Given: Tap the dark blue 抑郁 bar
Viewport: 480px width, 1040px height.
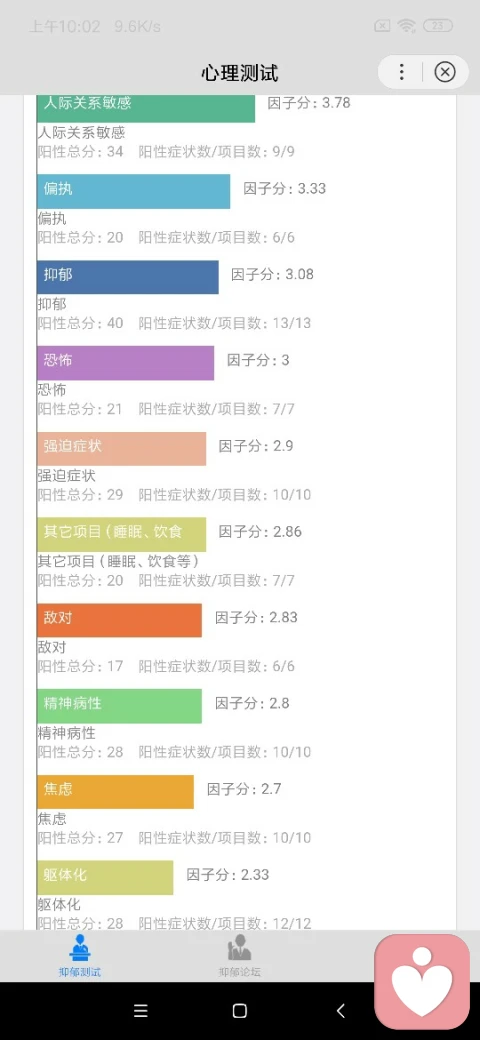Looking at the screenshot, I should click(128, 277).
